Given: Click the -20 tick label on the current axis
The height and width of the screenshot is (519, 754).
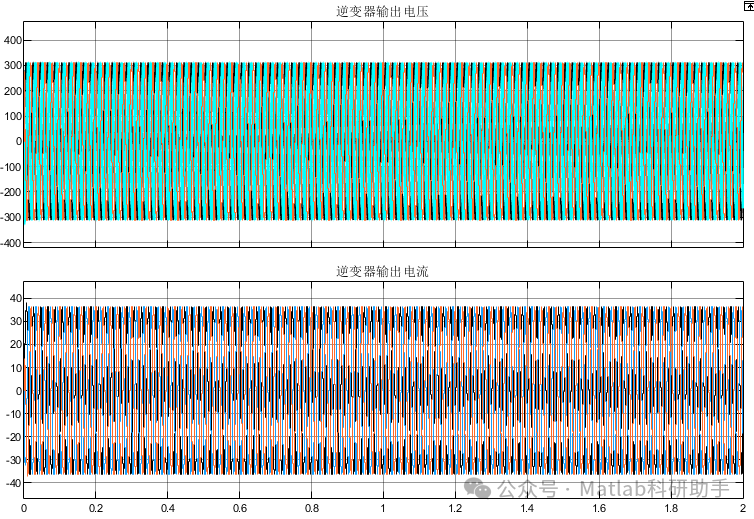Looking at the screenshot, I should tap(14, 437).
